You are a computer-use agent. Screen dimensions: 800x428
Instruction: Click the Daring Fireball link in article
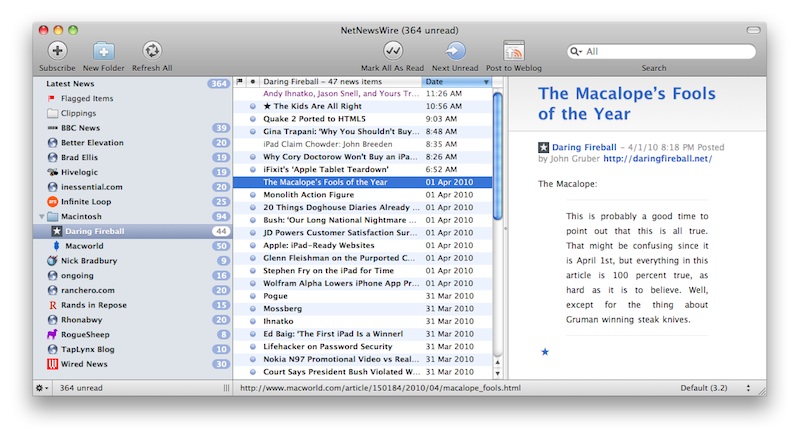tap(584, 147)
